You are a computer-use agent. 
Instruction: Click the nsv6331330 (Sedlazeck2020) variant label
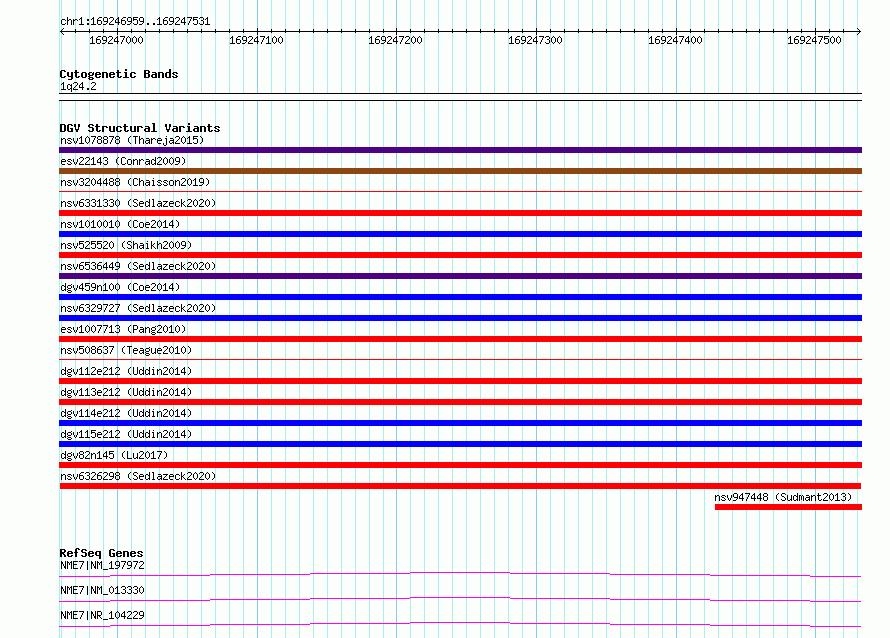click(x=138, y=203)
